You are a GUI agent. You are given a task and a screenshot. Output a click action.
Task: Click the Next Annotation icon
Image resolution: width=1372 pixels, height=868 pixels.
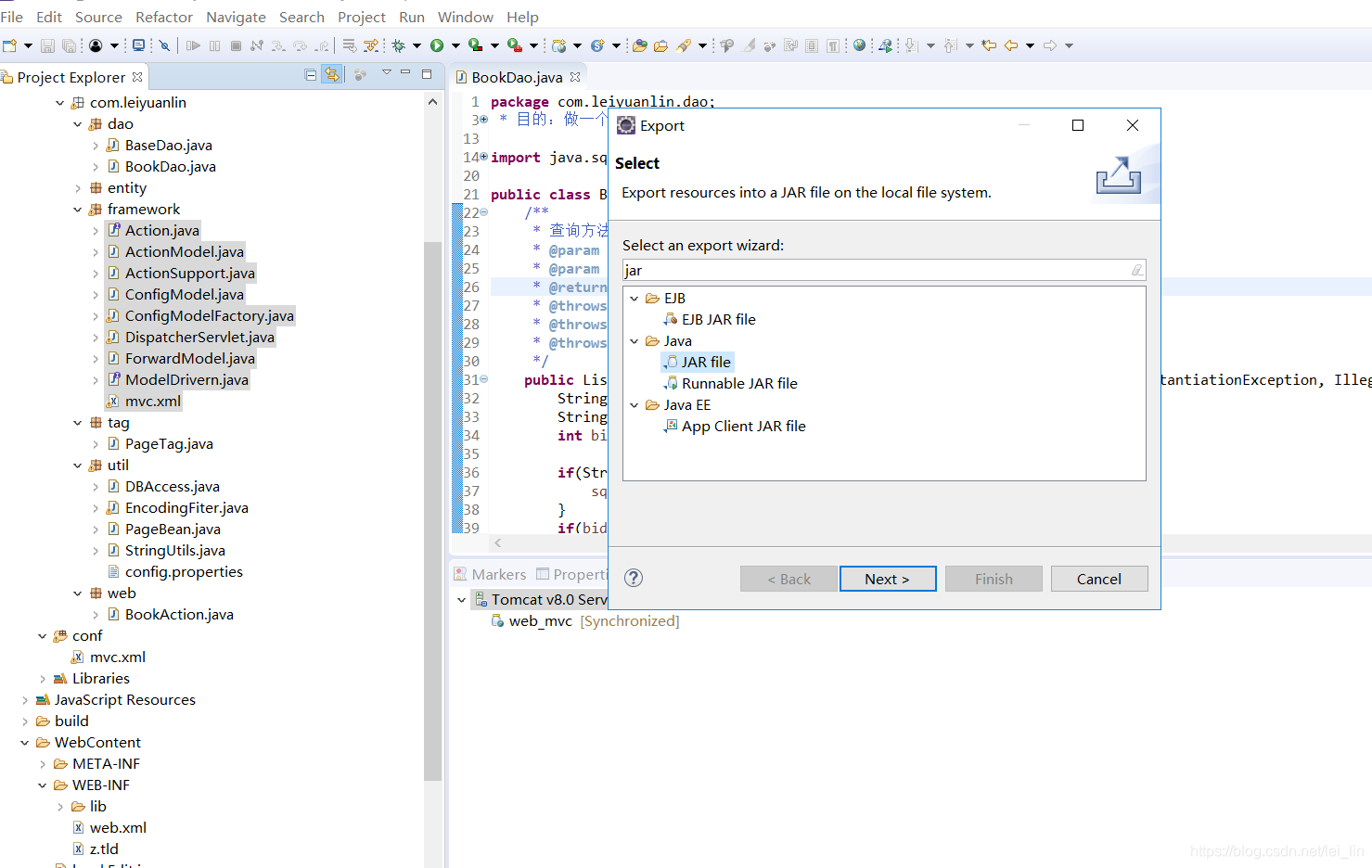pyautogui.click(x=910, y=45)
